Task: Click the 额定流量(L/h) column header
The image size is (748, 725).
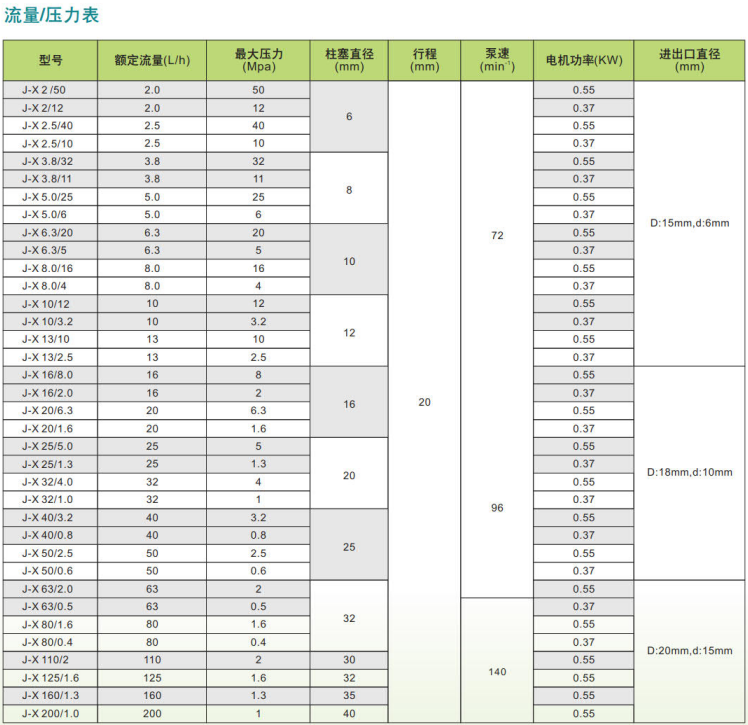Action: coord(152,60)
